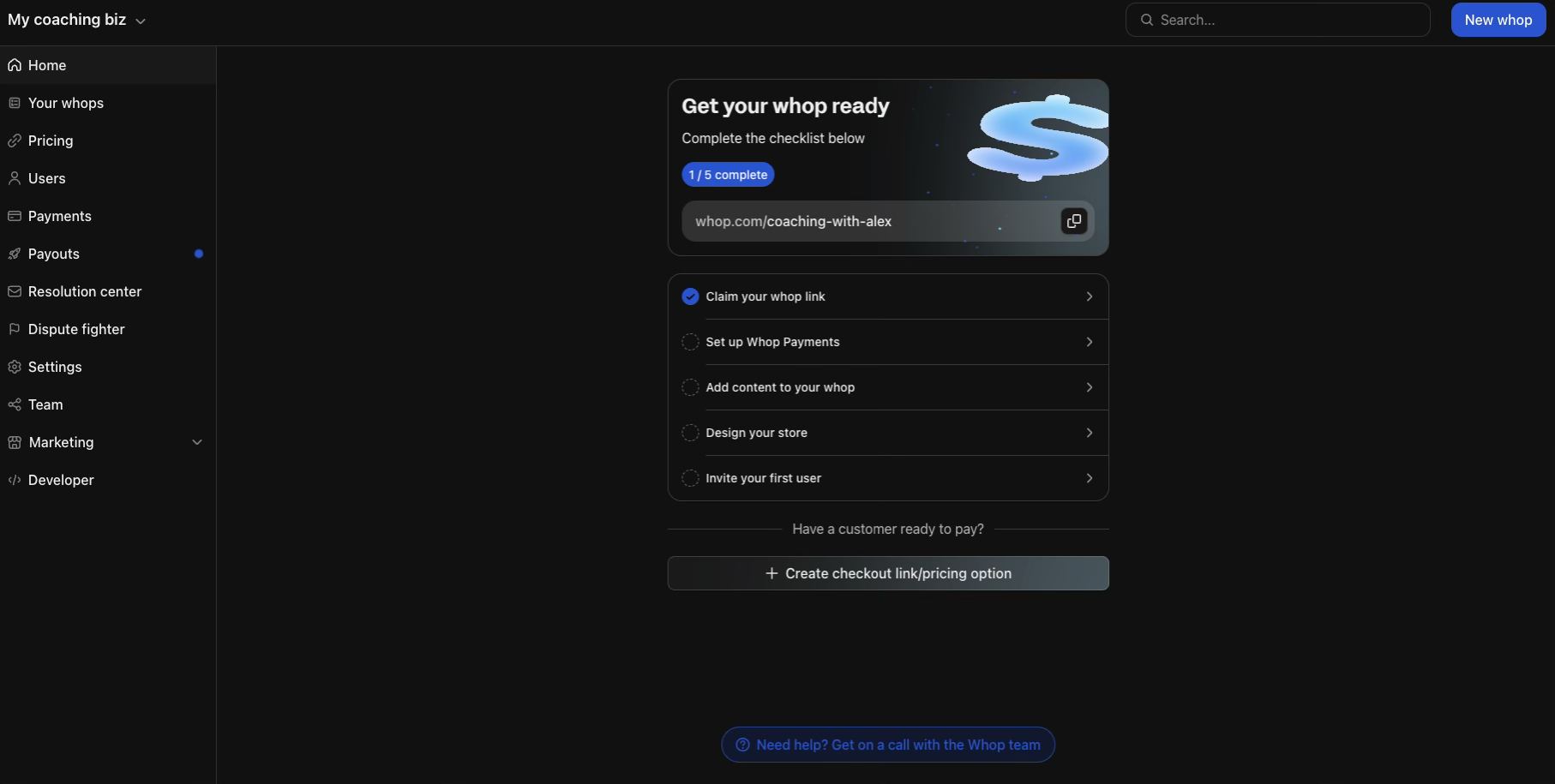This screenshot has height=784, width=1555.
Task: Click the search magnifier icon
Action: (1147, 20)
